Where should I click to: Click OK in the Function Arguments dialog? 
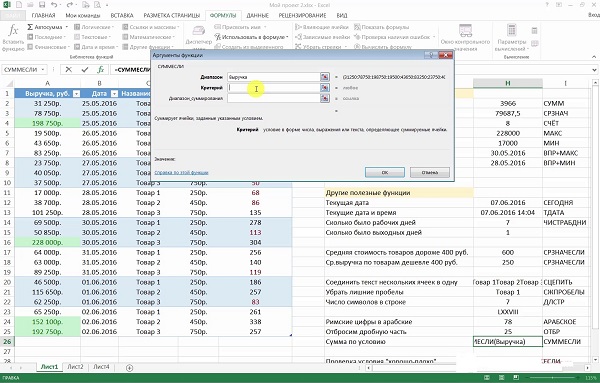[385, 173]
